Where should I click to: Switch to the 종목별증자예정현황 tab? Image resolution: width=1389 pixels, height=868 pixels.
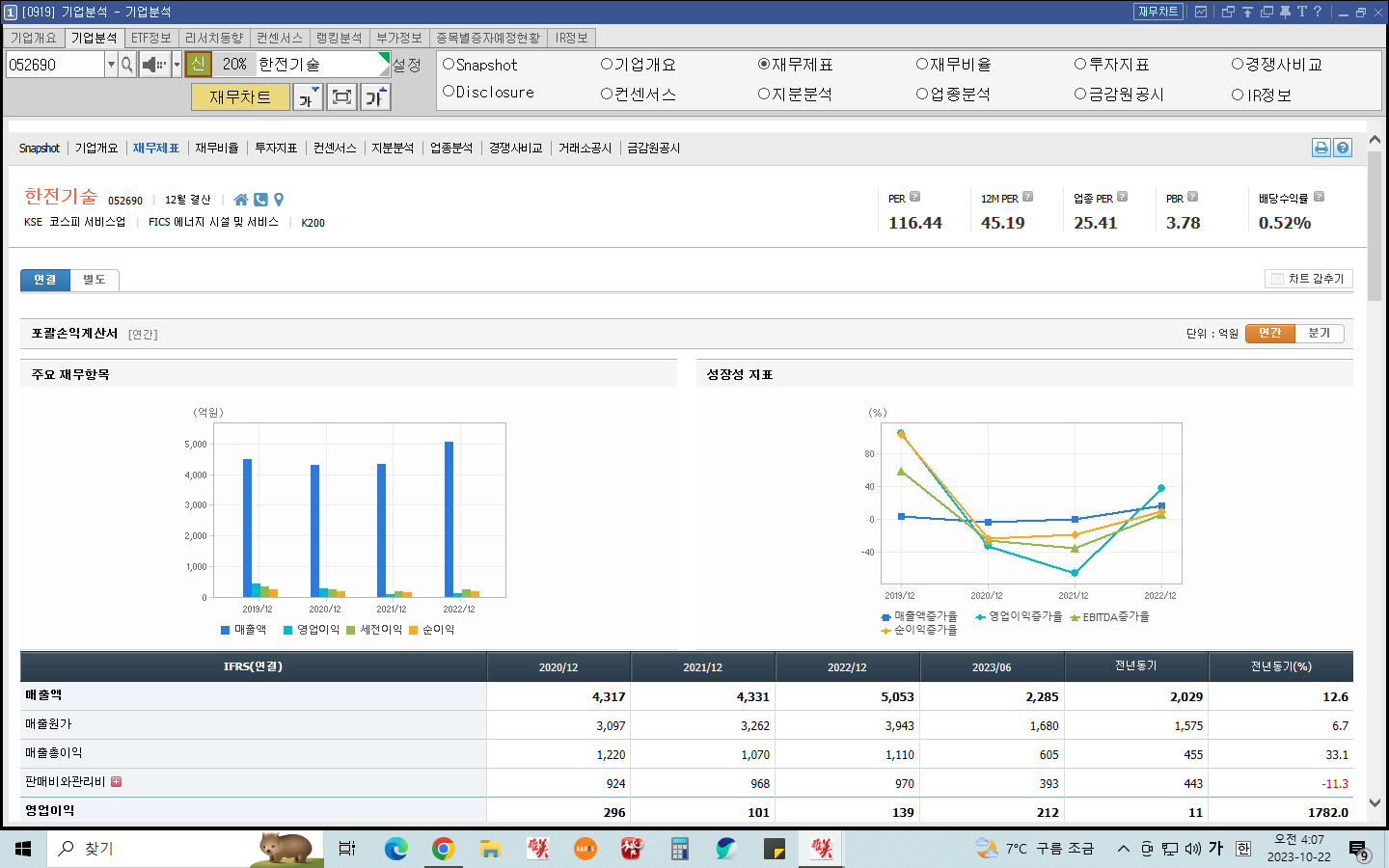click(488, 38)
